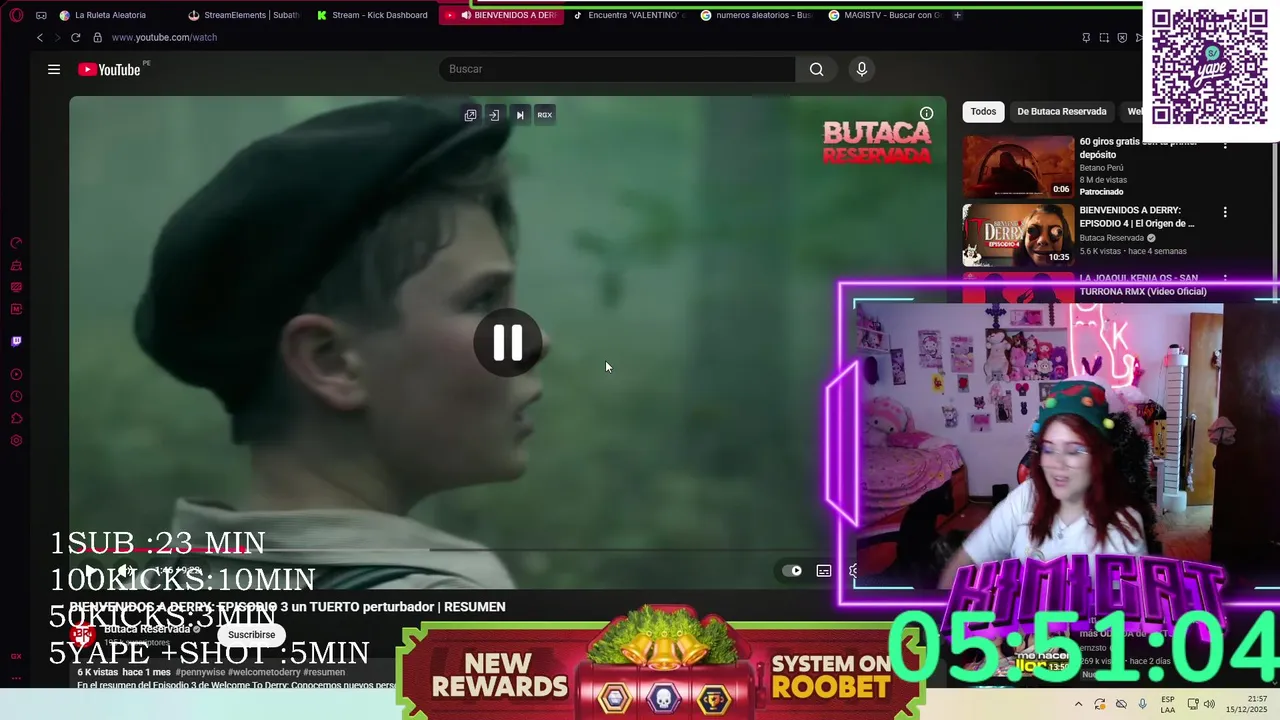Image resolution: width=1280 pixels, height=720 pixels.
Task: Switch to StreamElements Subathon tab
Action: click(x=244, y=15)
